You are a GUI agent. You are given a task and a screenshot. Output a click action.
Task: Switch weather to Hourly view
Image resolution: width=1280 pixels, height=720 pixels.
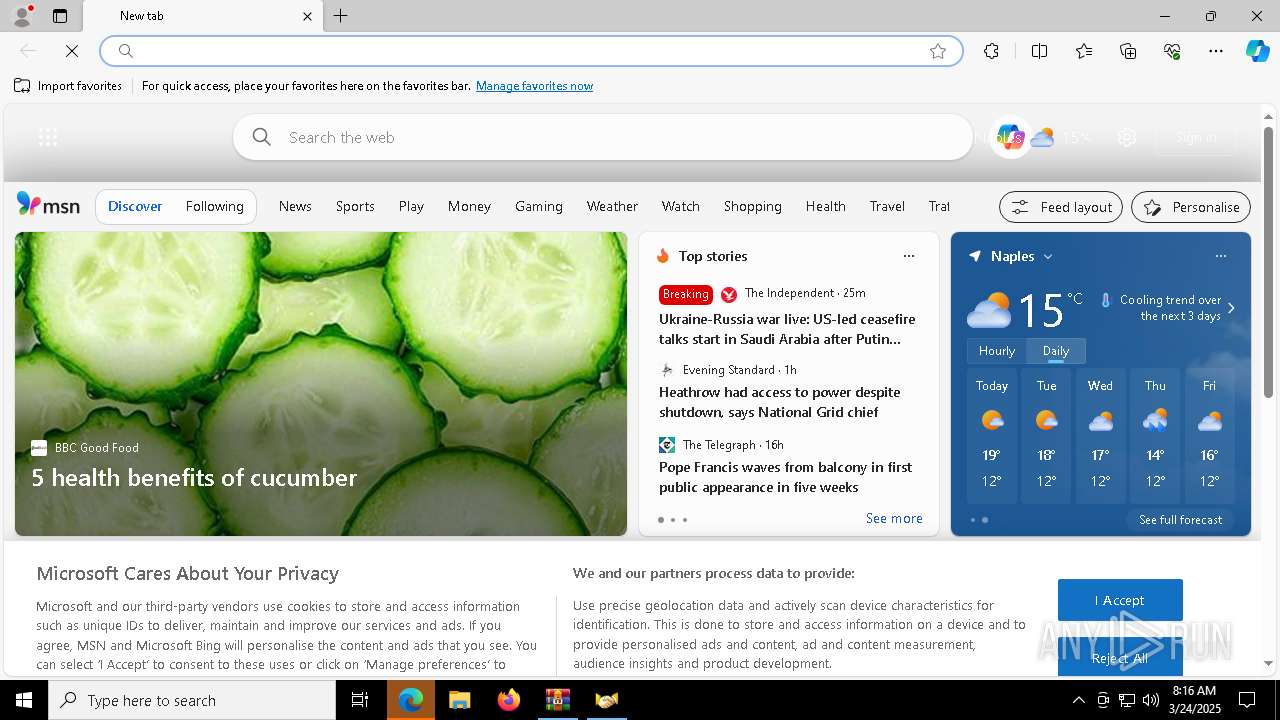(x=996, y=351)
